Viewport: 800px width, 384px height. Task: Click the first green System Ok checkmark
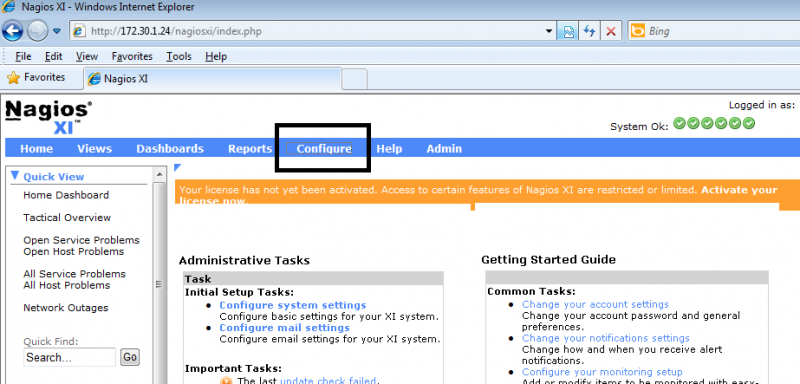(679, 123)
